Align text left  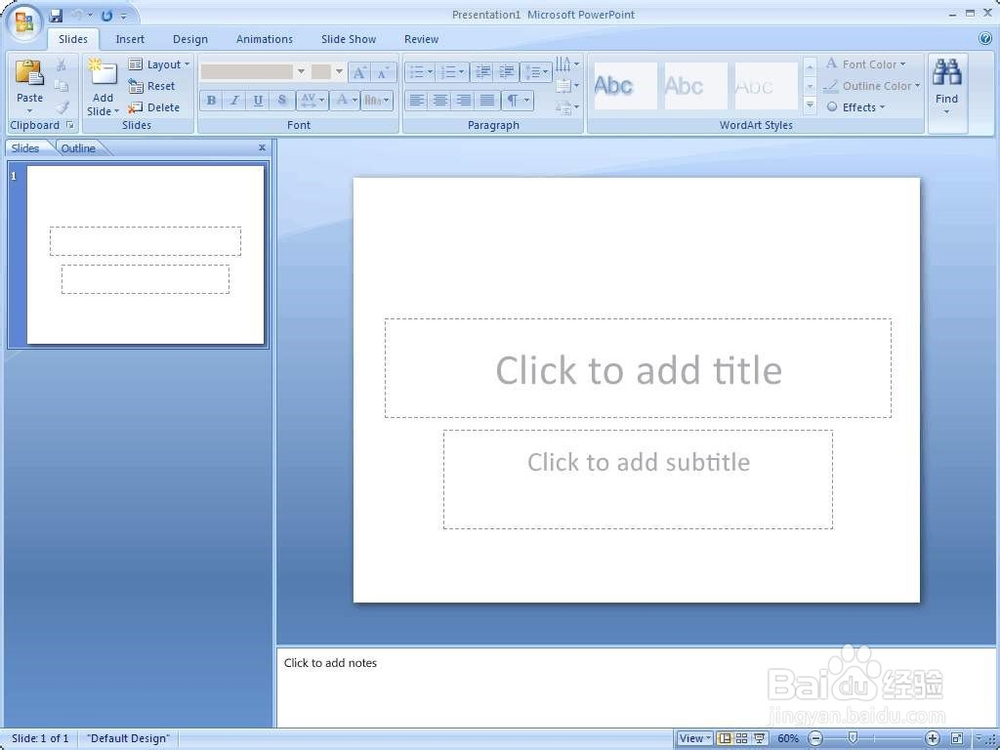coord(416,100)
